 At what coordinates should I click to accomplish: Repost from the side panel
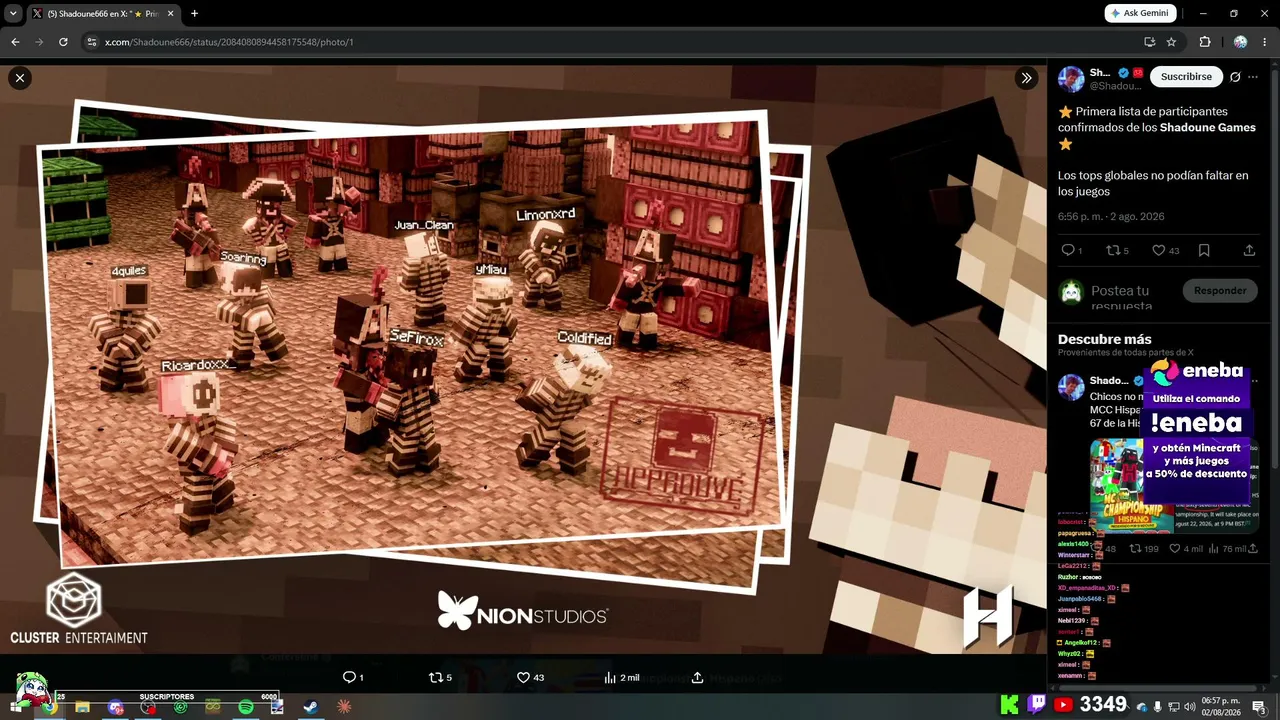tap(1117, 251)
